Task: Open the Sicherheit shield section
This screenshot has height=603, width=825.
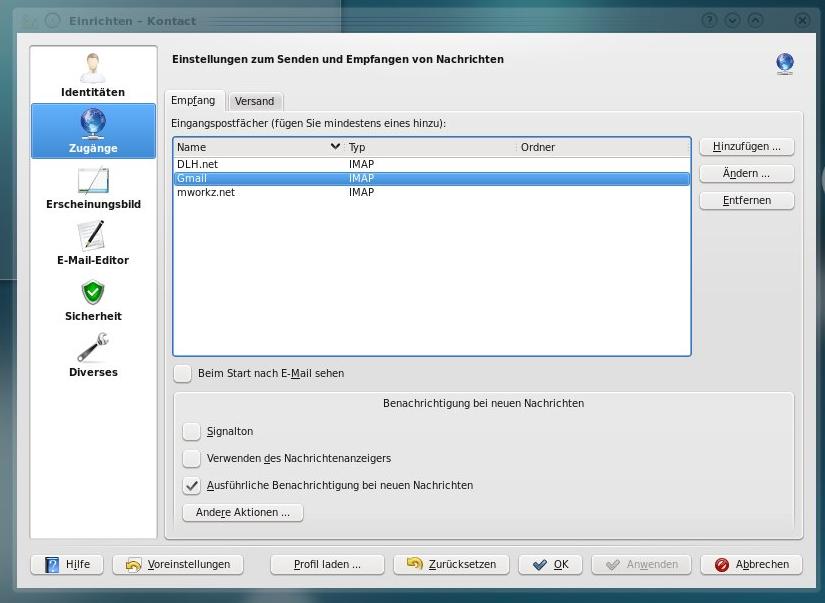Action: 93,299
